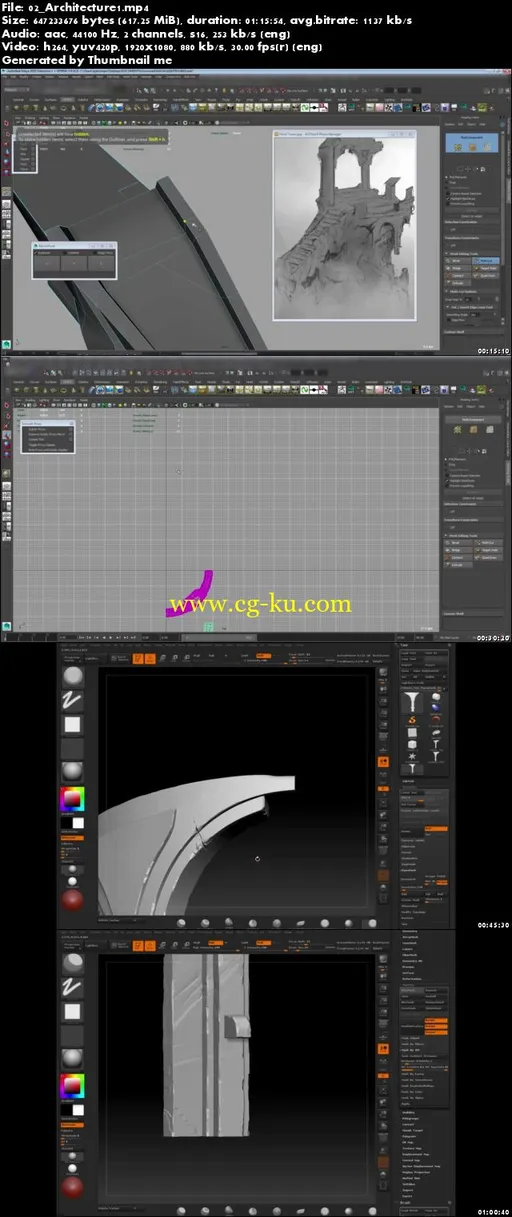Image resolution: width=512 pixels, height=1217 pixels.
Task: Toggle orange Draw button in 01:00:40 top shelf
Action: (150, 946)
